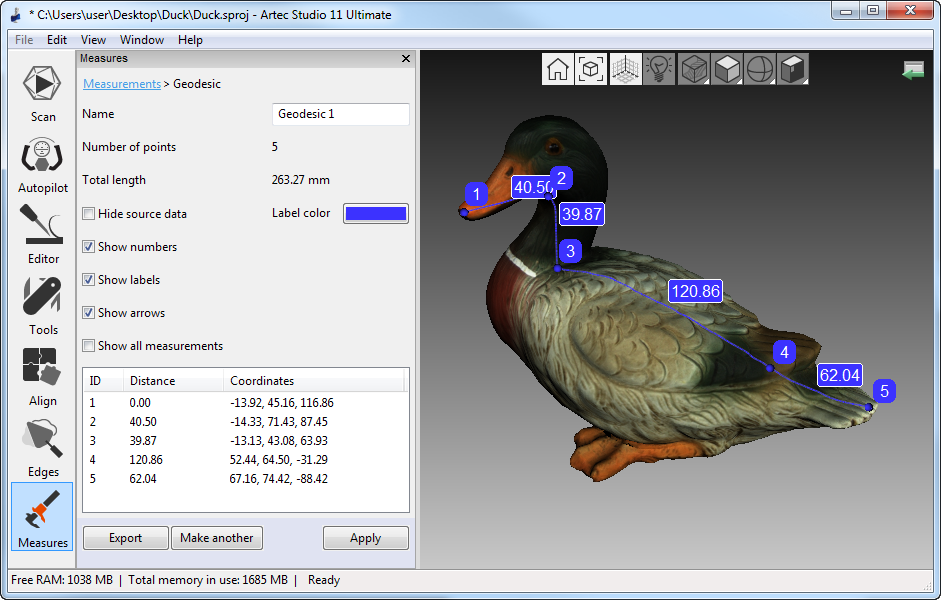Click the Home view icon
The width and height of the screenshot is (941, 600).
[558, 69]
